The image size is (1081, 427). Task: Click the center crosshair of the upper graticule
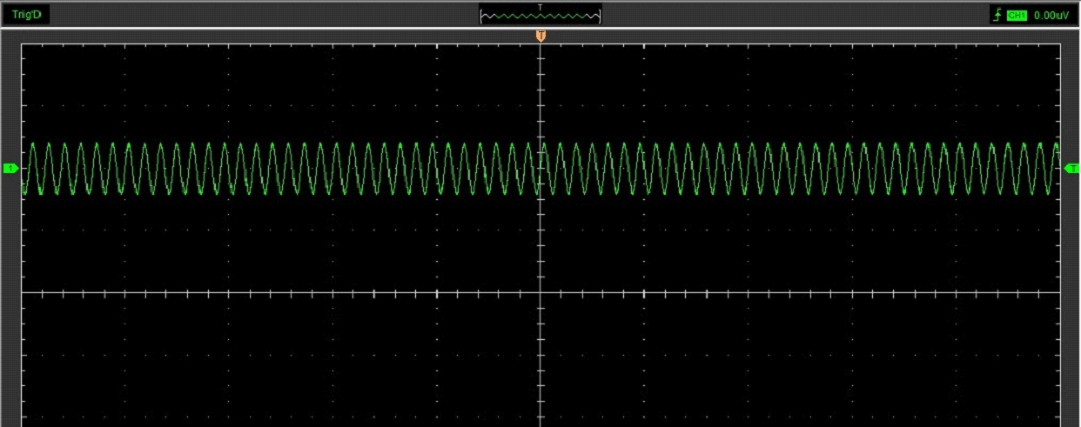tap(540, 167)
